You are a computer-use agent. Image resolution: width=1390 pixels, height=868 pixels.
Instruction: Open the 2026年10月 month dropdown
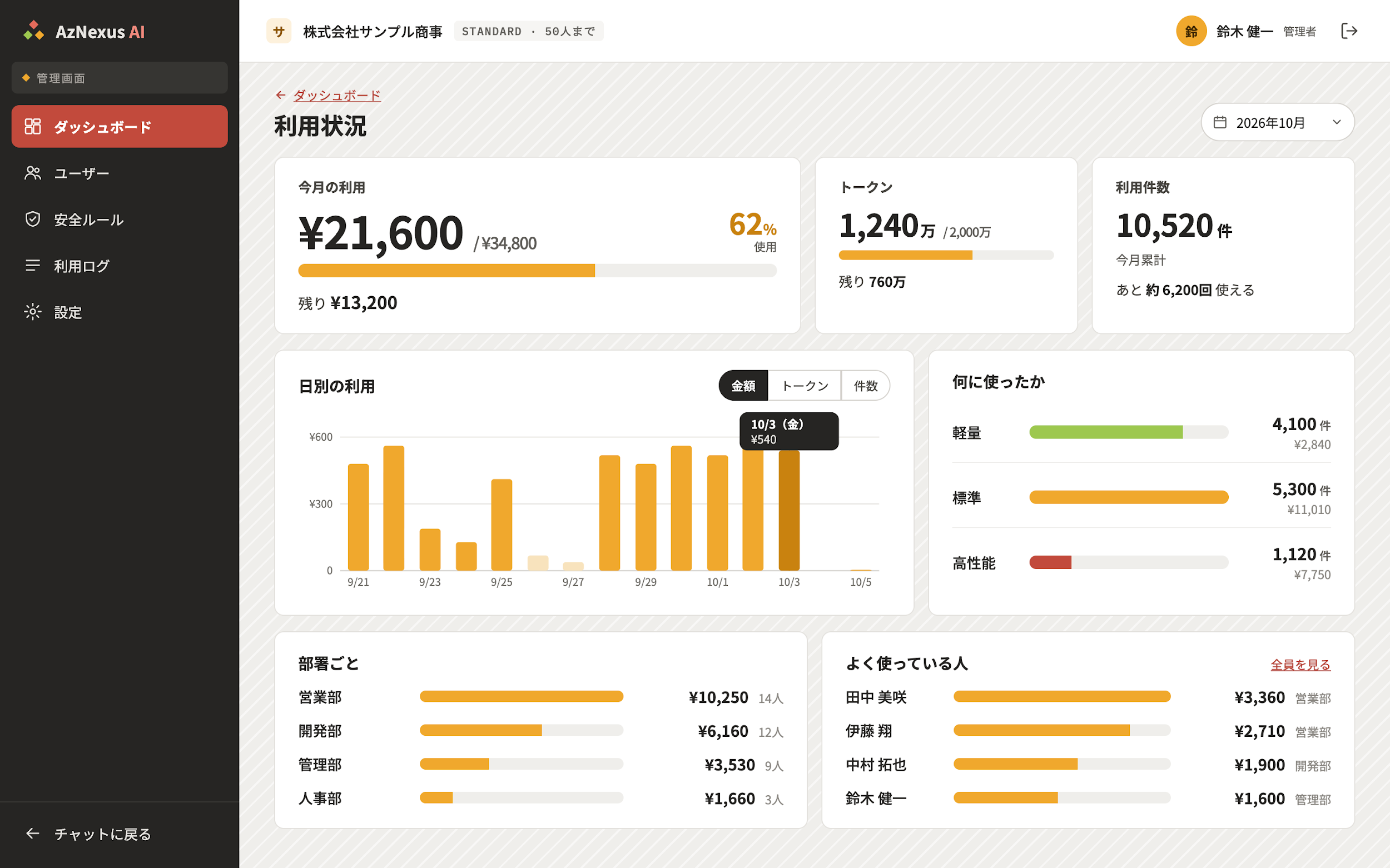click(1278, 122)
